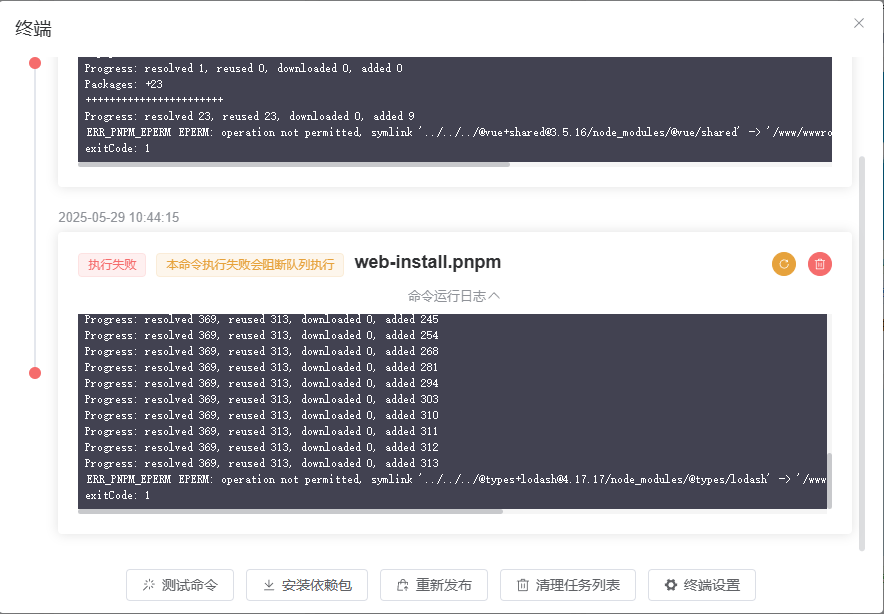884x614 pixels.
Task: Click the web-install.pnpm log's horizontal scrollbar
Action: 290,511
